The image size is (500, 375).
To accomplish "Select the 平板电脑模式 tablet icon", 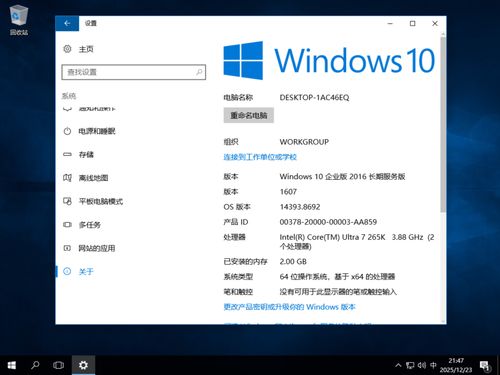I will [x=67, y=201].
